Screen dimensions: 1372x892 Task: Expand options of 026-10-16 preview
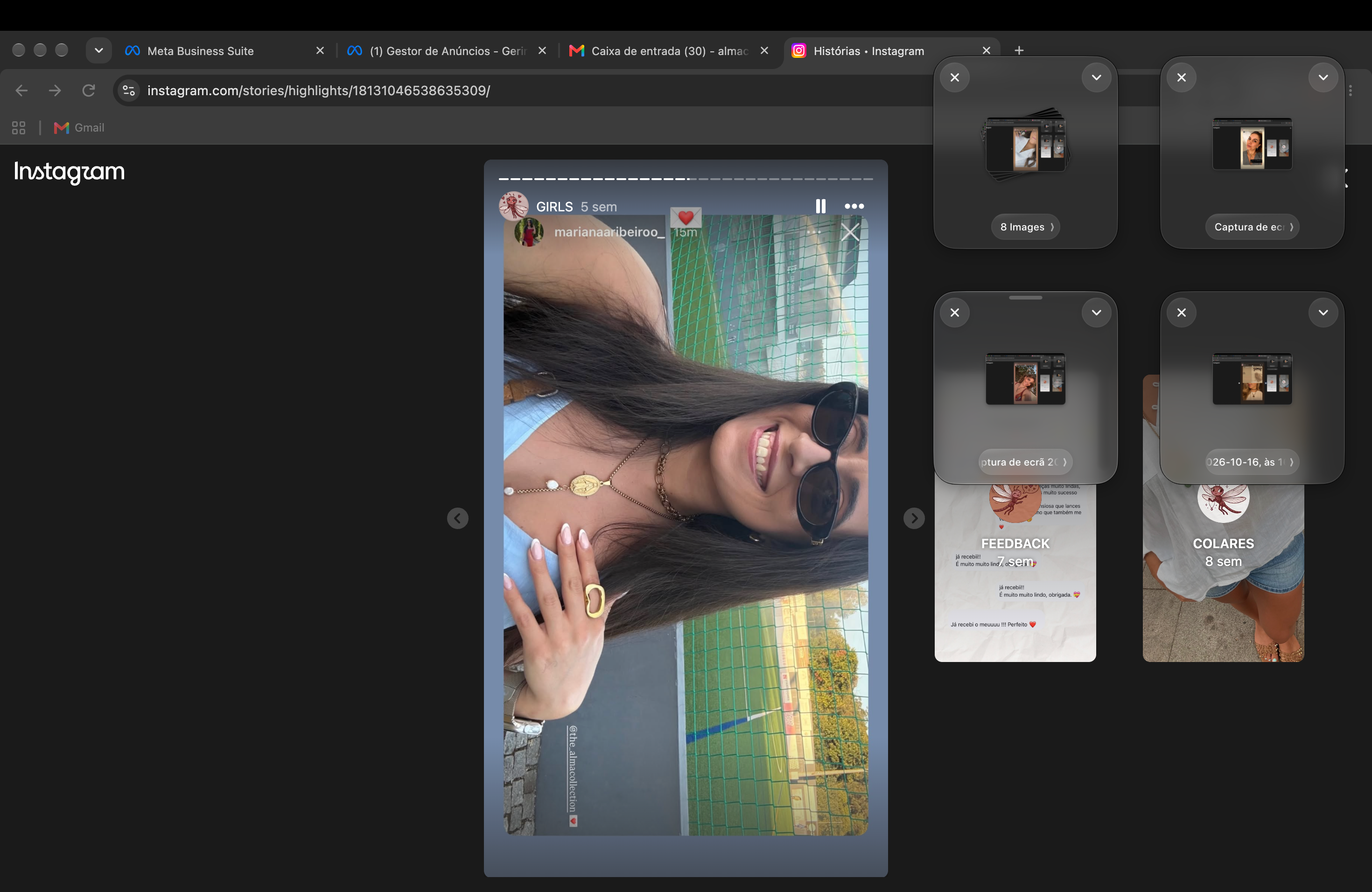pos(1323,312)
